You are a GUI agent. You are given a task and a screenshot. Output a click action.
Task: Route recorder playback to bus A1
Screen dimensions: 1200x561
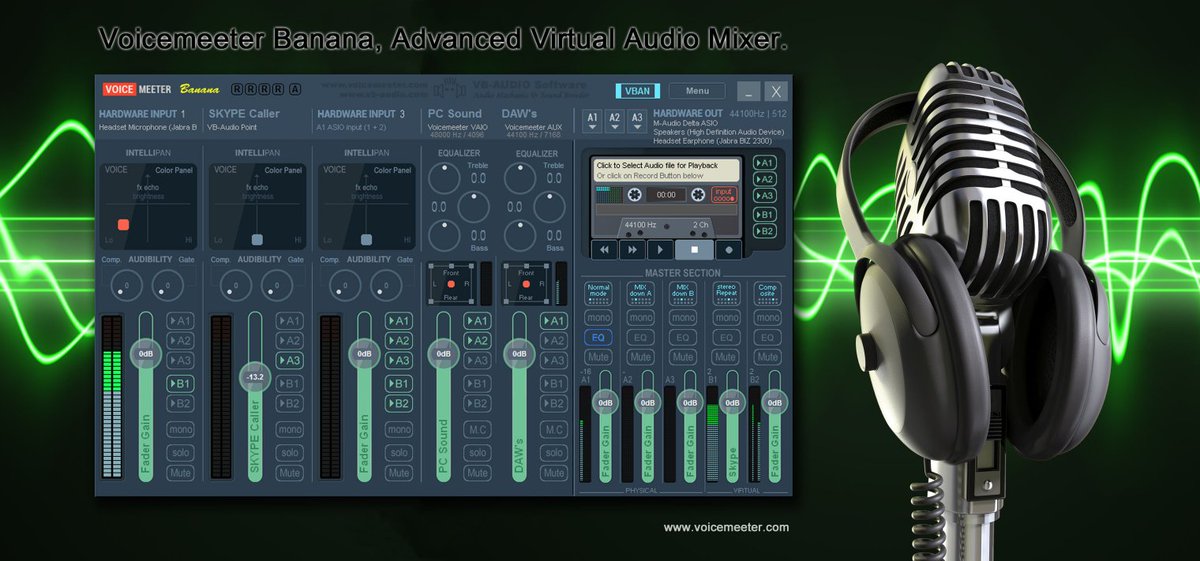click(765, 163)
